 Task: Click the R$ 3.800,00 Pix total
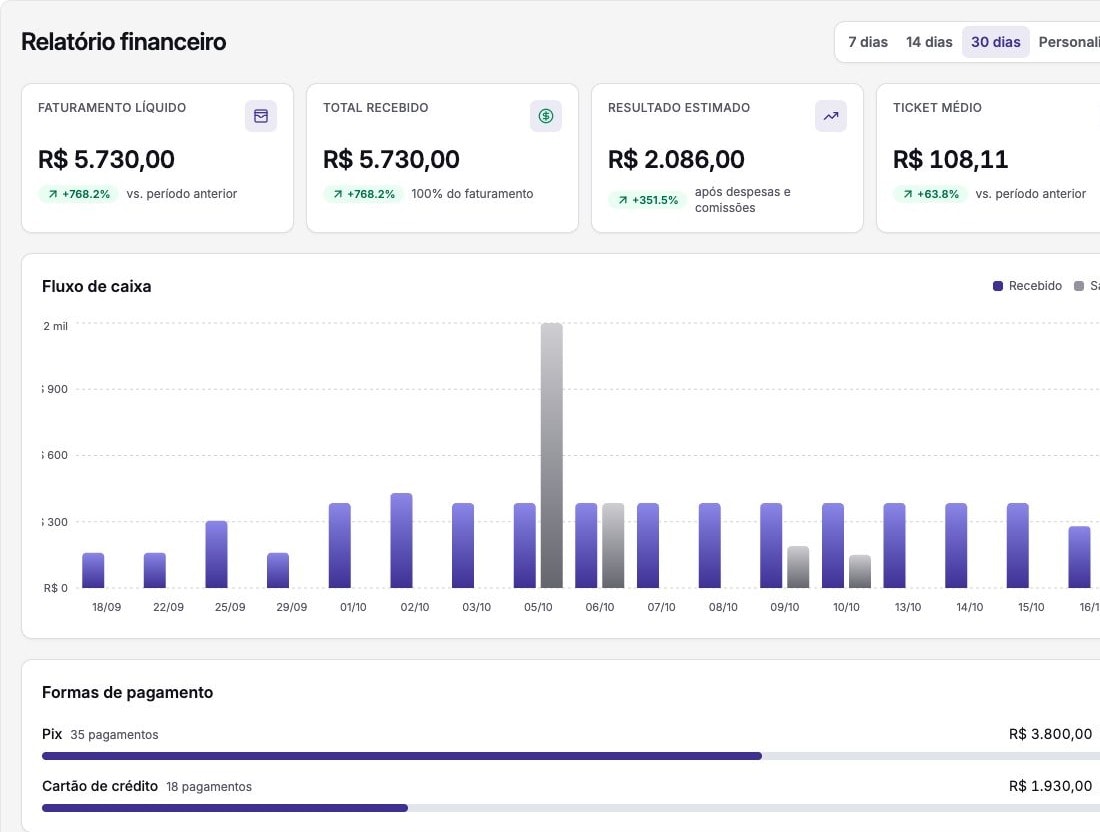pos(1050,734)
